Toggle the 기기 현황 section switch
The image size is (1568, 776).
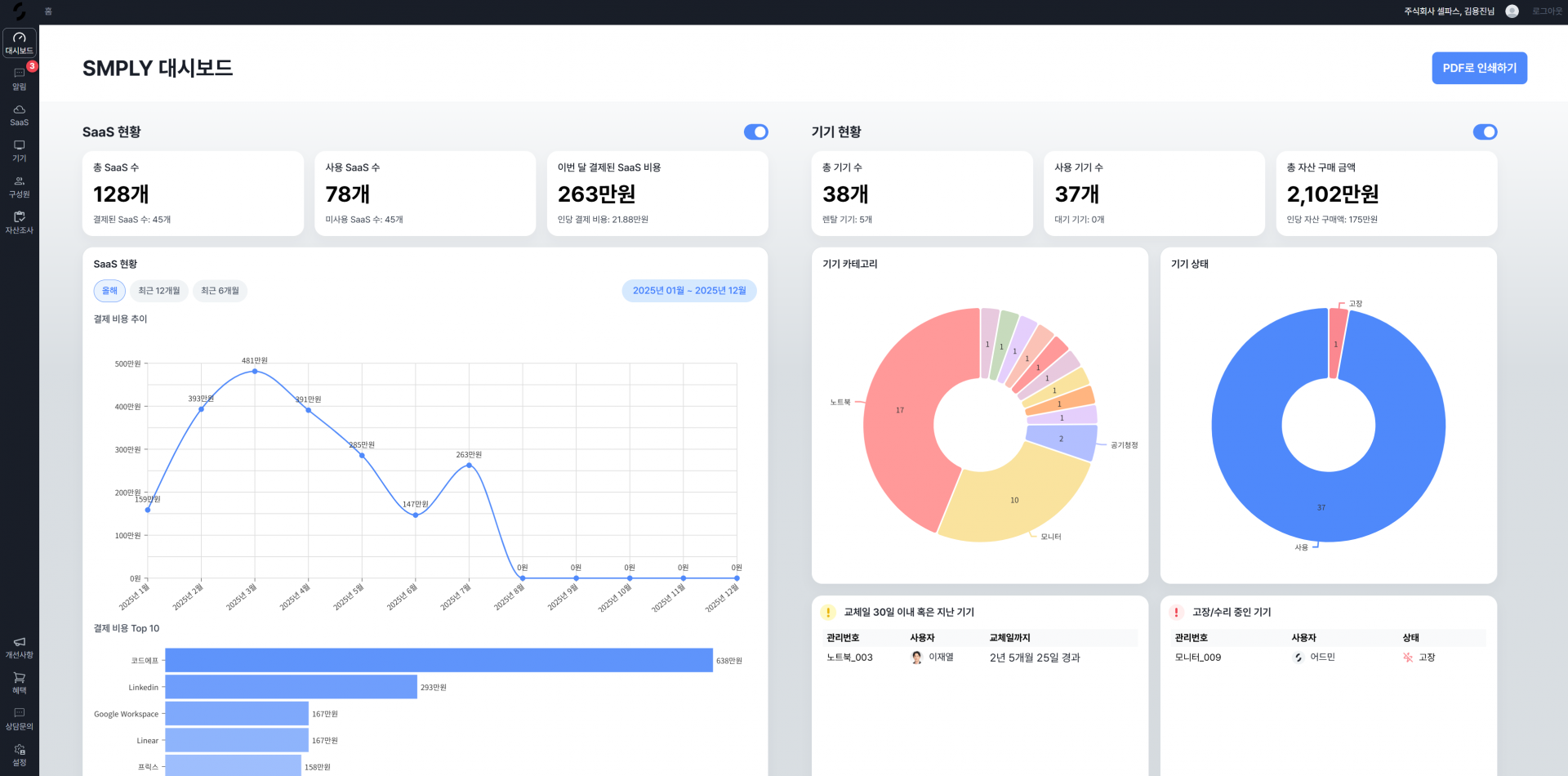click(x=1485, y=132)
